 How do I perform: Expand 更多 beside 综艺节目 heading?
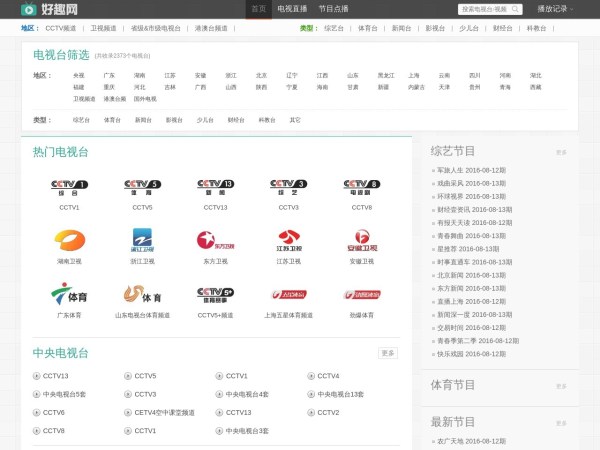pyautogui.click(x=561, y=153)
